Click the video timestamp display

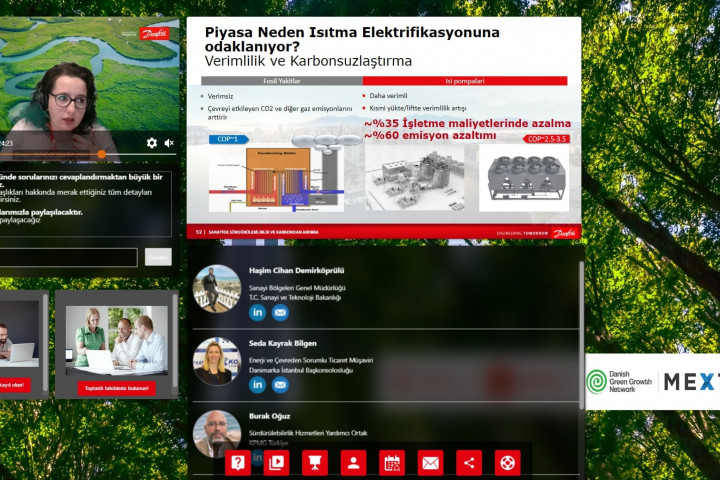(6, 143)
